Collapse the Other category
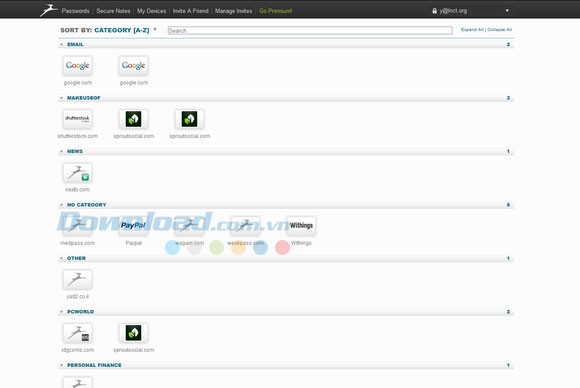 (61, 258)
